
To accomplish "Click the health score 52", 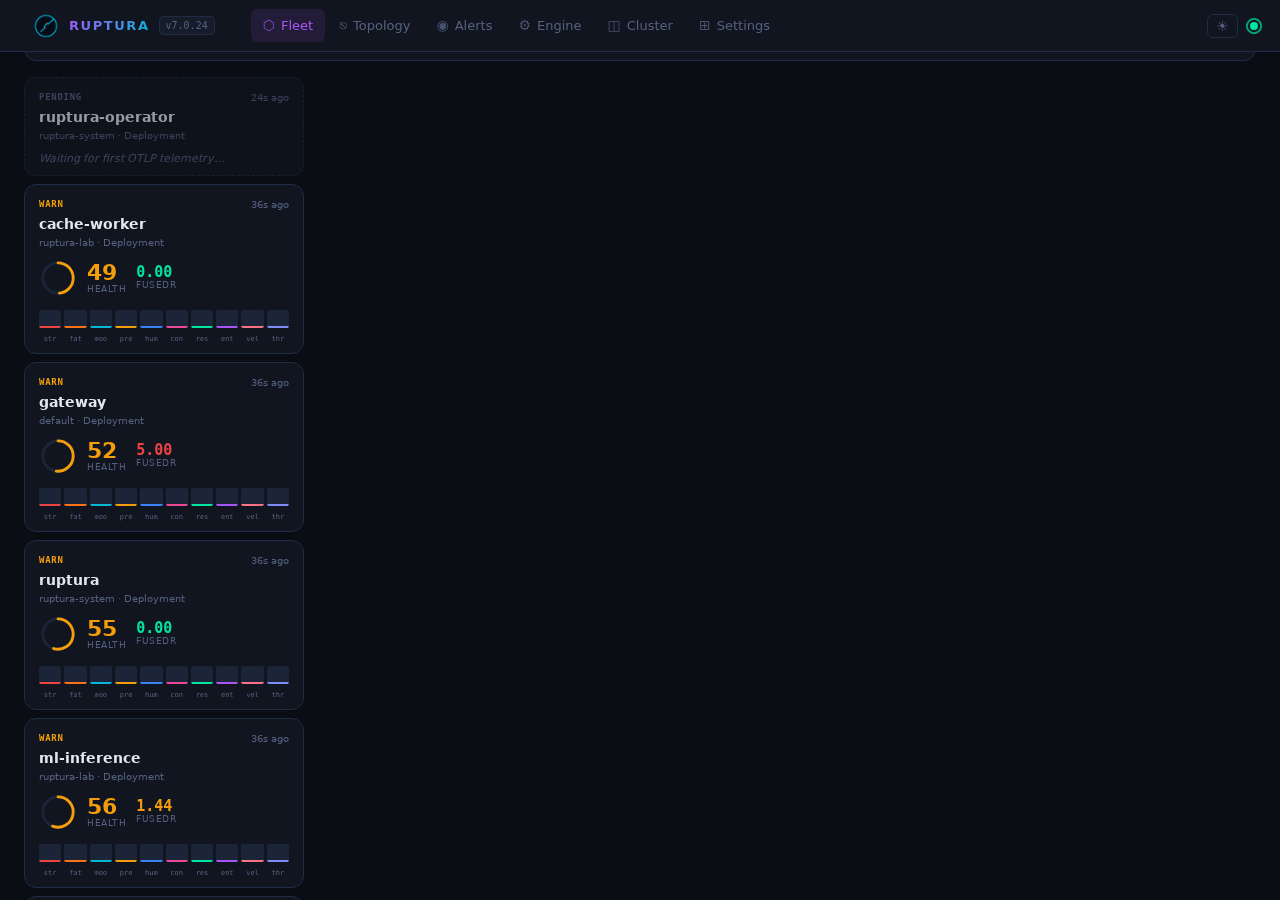I will 102,451.
